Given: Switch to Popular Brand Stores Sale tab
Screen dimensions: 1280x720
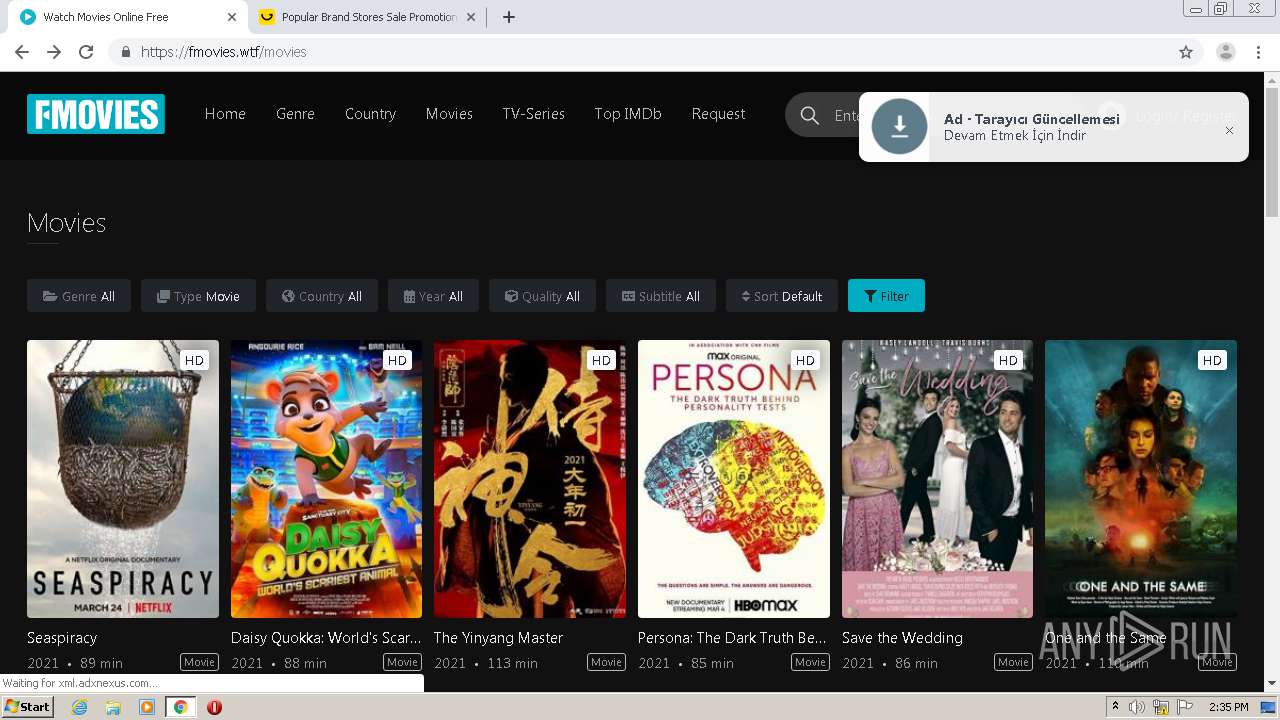Looking at the screenshot, I should (369, 17).
